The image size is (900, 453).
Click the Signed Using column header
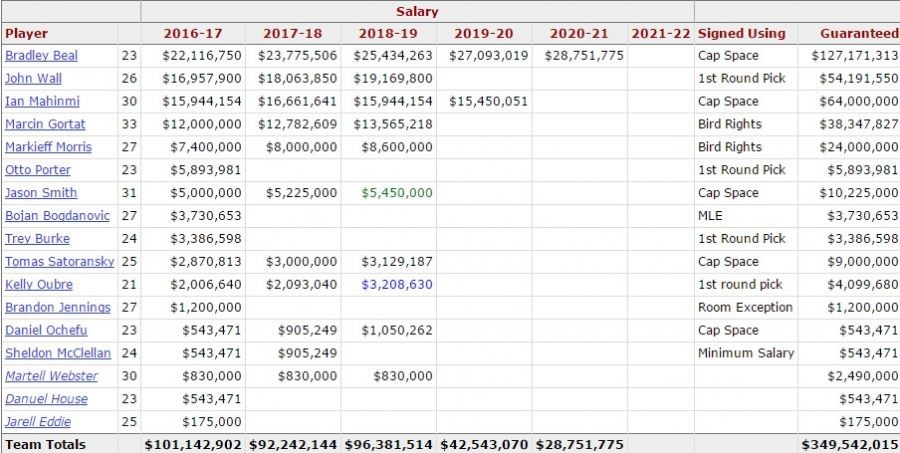742,34
